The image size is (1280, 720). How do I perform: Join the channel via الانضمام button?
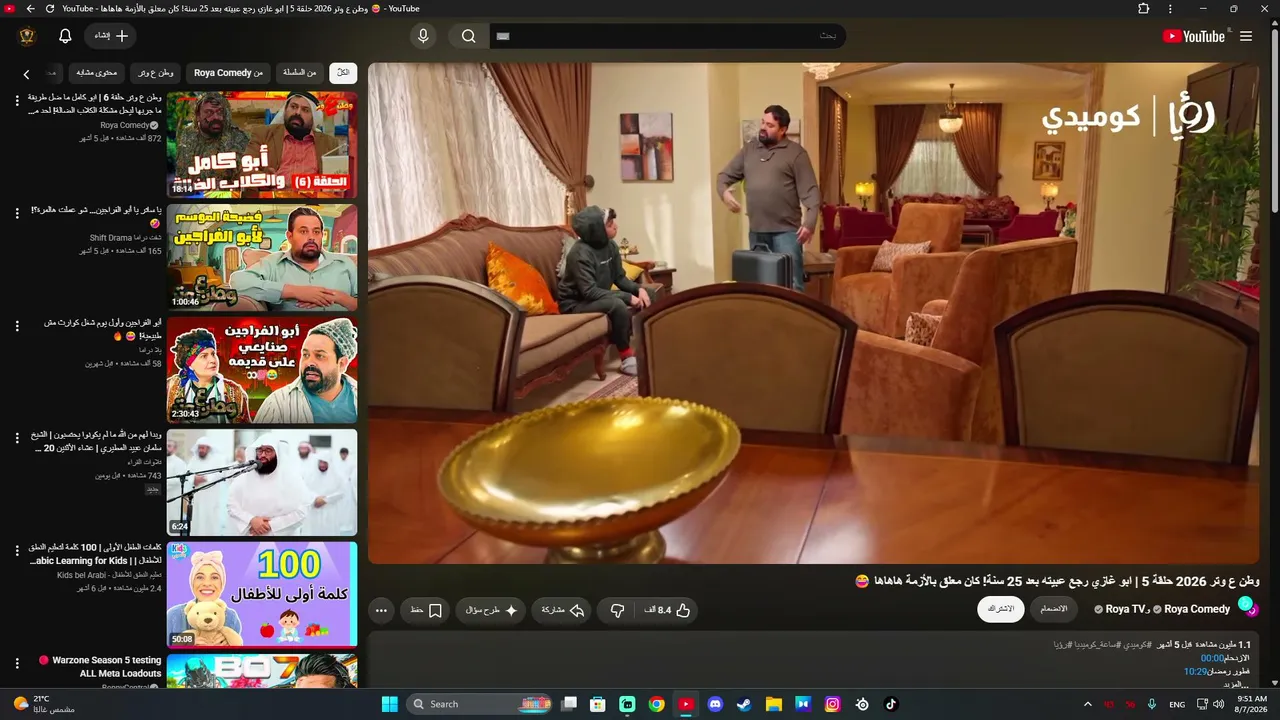click(x=1054, y=609)
